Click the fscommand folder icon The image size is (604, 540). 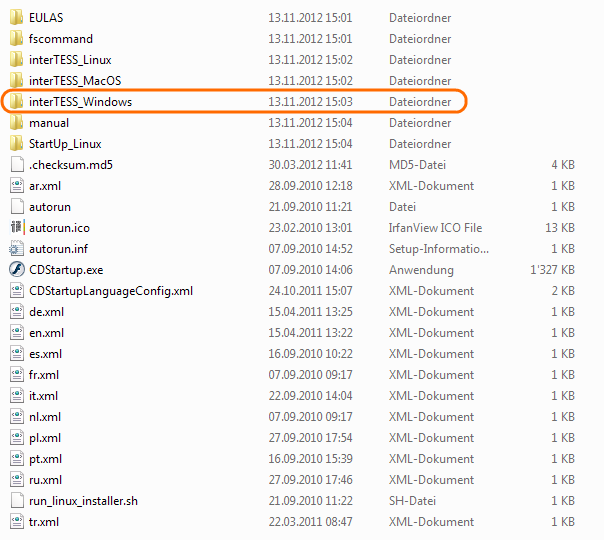pos(16,39)
